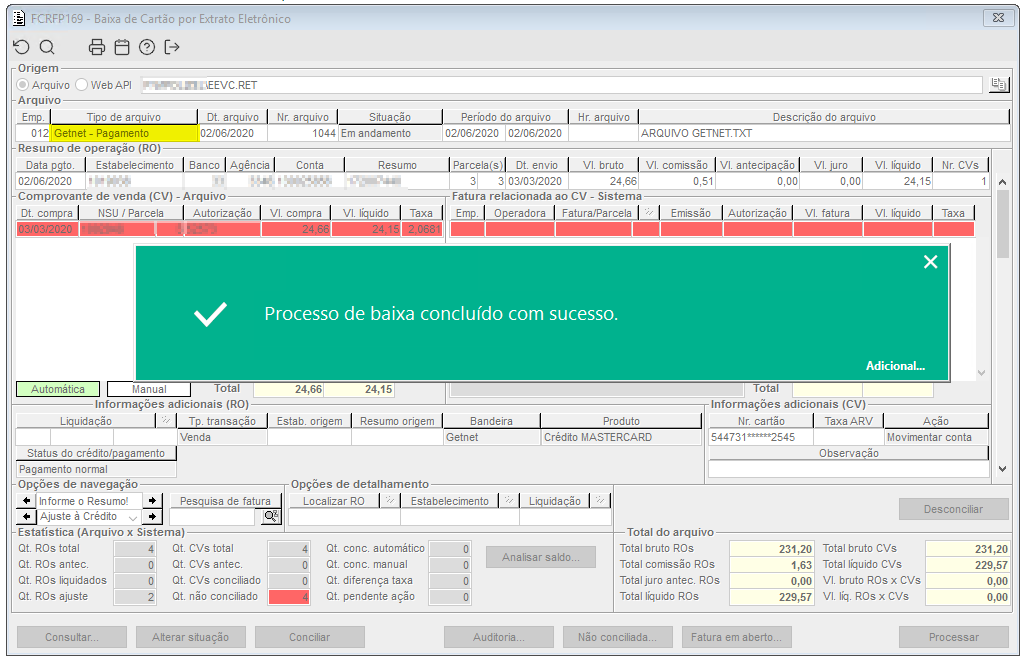Click small icon beside Liquidação detail header
Image resolution: width=1022 pixels, height=660 pixels.
pos(600,500)
